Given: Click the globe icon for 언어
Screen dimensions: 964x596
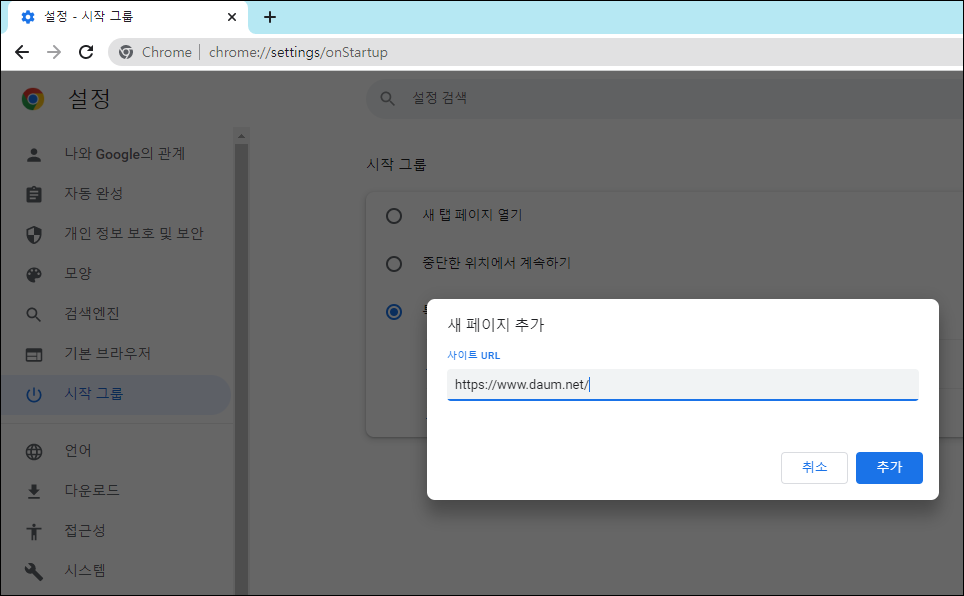Looking at the screenshot, I should point(34,451).
